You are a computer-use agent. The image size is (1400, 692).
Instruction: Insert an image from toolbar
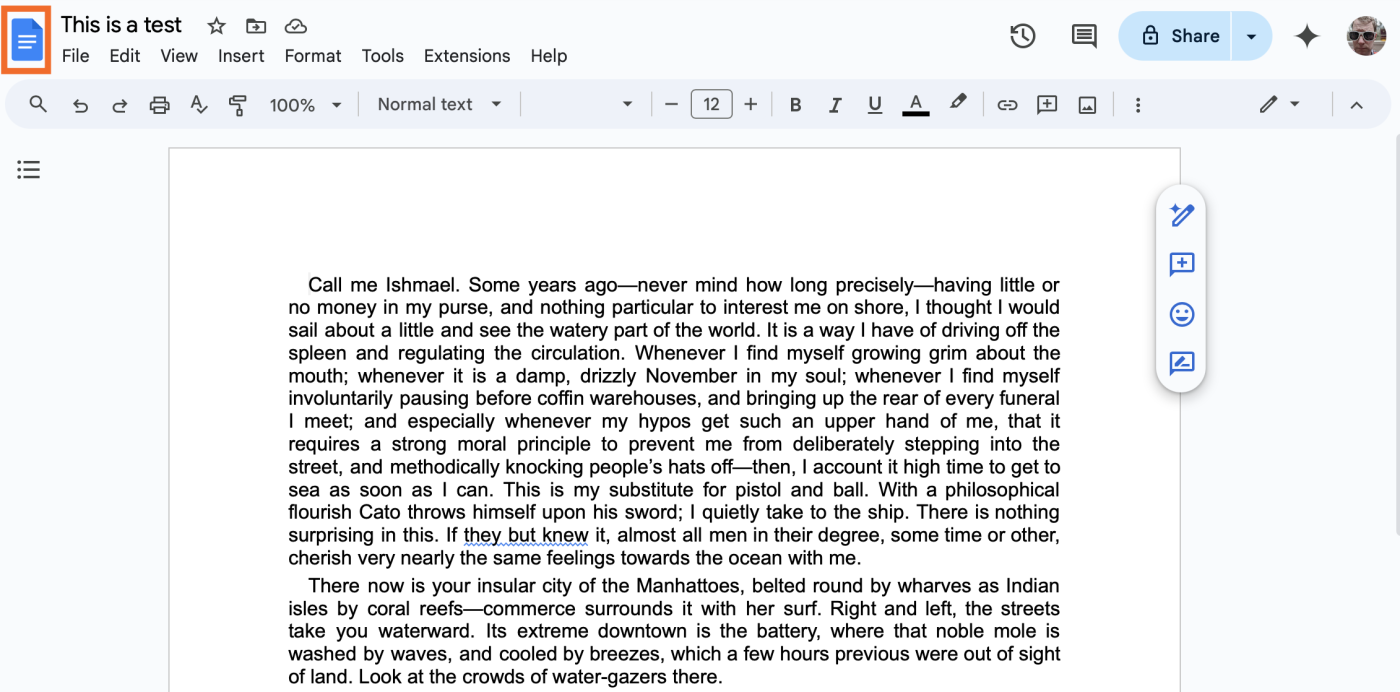(x=1087, y=105)
